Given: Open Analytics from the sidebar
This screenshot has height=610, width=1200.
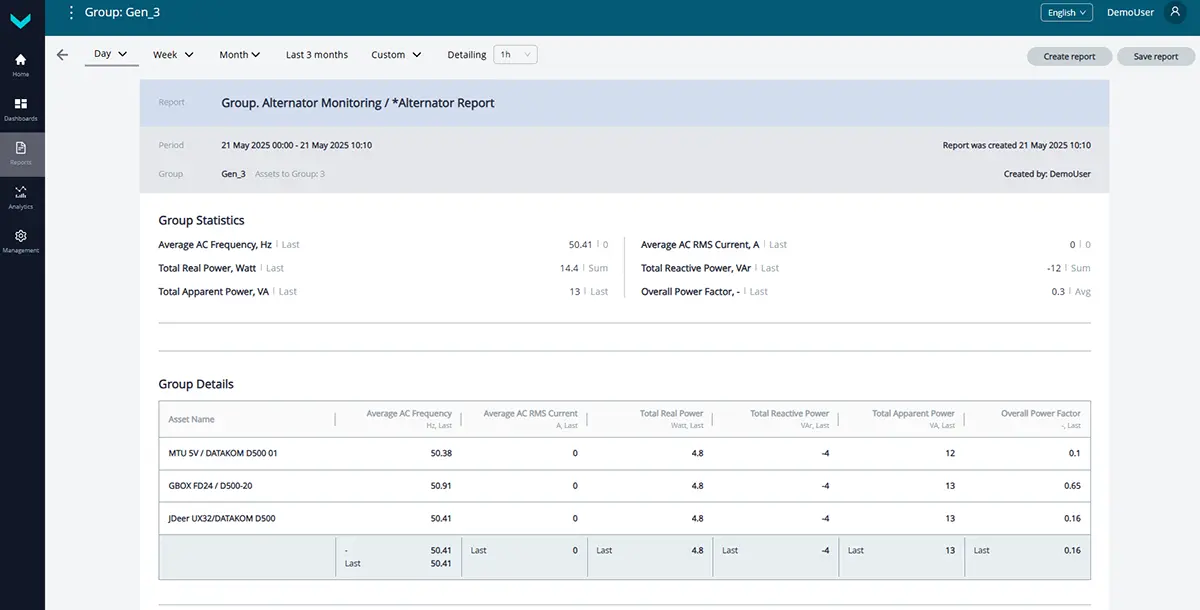Looking at the screenshot, I should (x=21, y=196).
